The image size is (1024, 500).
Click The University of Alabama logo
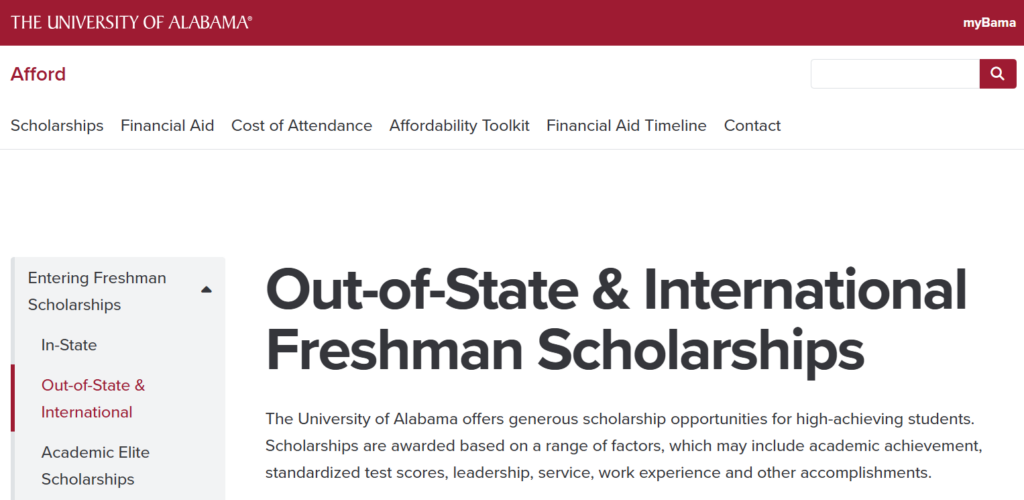click(x=131, y=22)
